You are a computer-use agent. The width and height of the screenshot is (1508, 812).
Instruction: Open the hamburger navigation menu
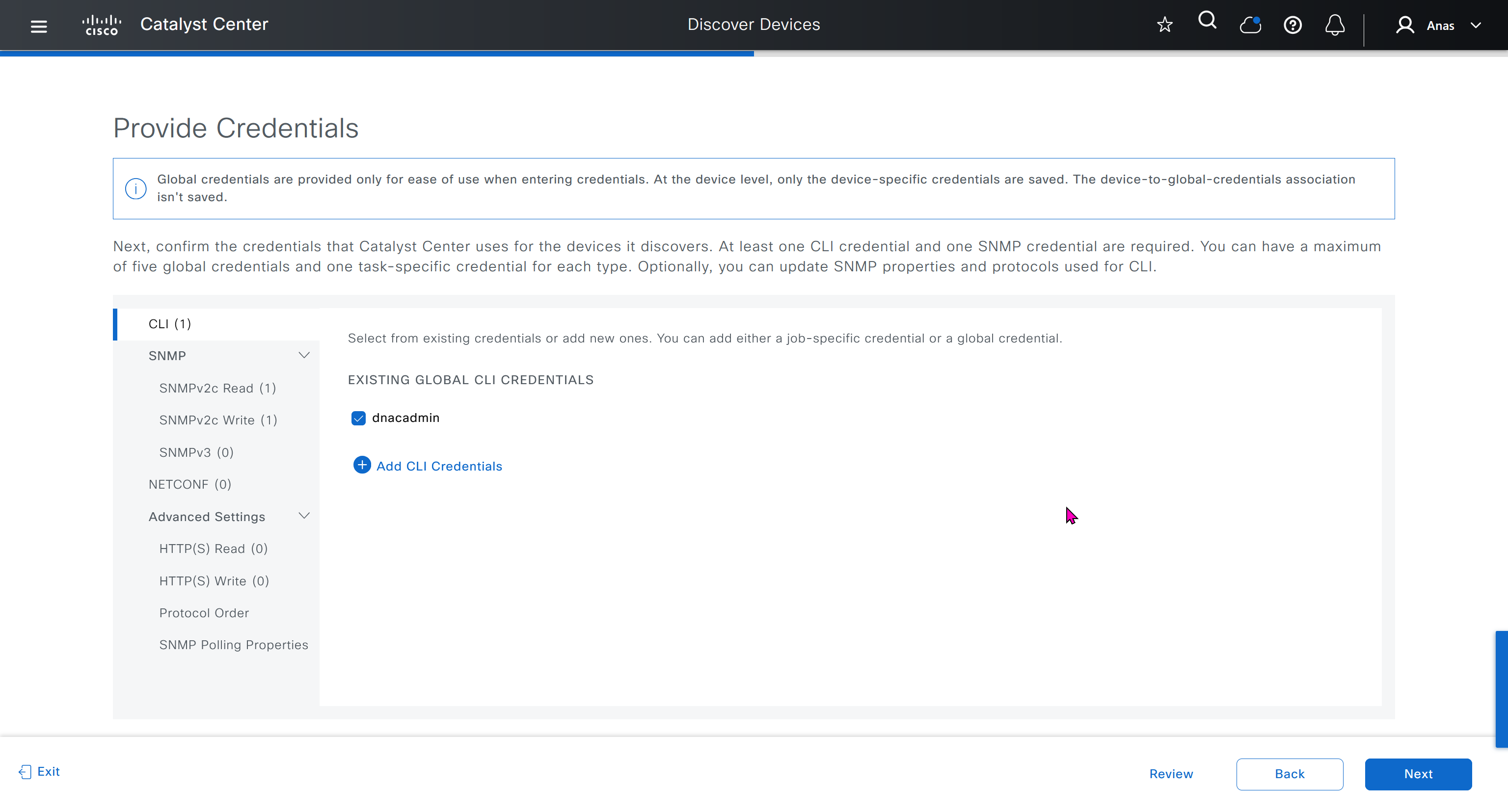39,26
